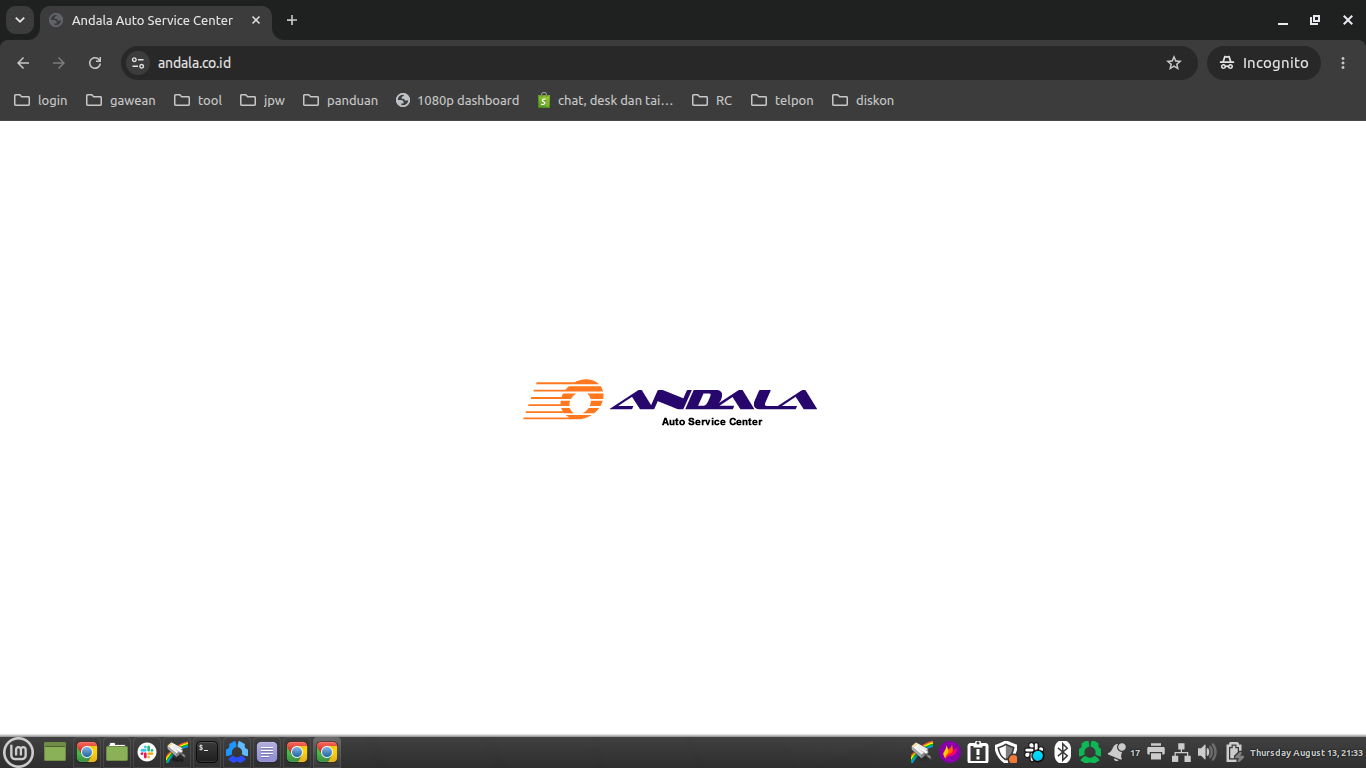Expand the RC bookmark folder
The width and height of the screenshot is (1366, 768).
click(712, 100)
